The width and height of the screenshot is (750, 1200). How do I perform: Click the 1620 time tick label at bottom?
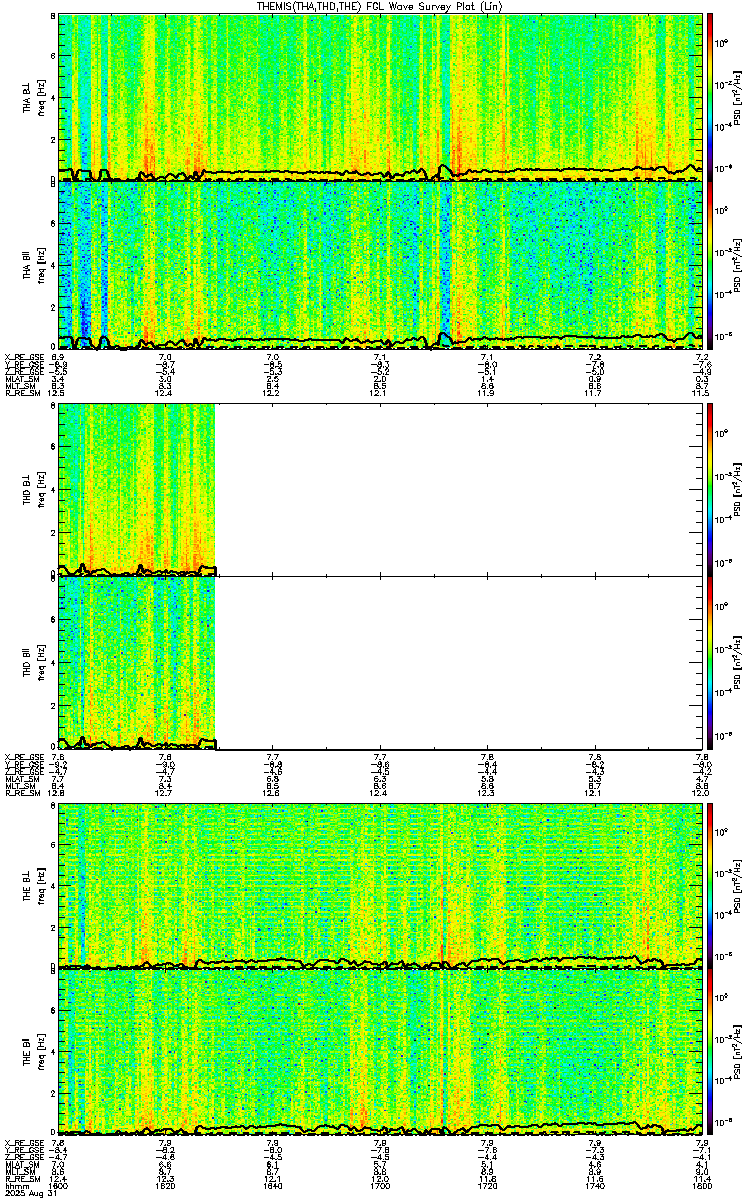pos(166,1186)
